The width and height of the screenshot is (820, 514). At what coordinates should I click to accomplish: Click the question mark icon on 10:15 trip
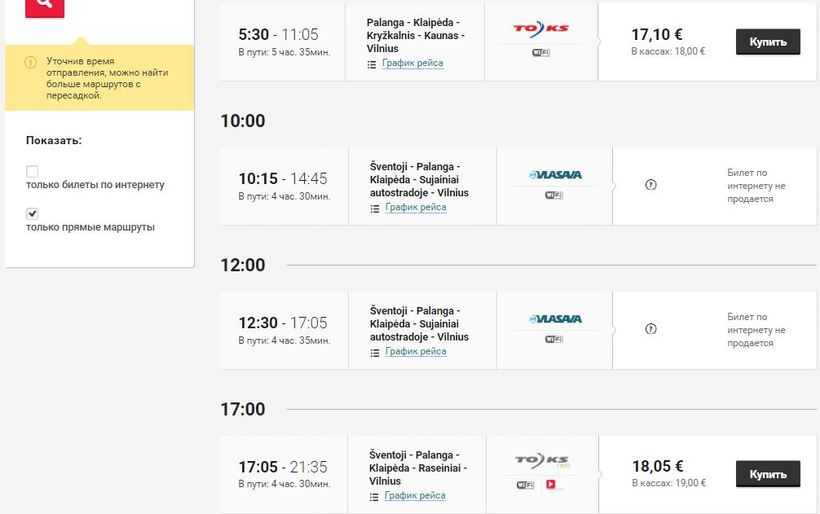point(651,185)
